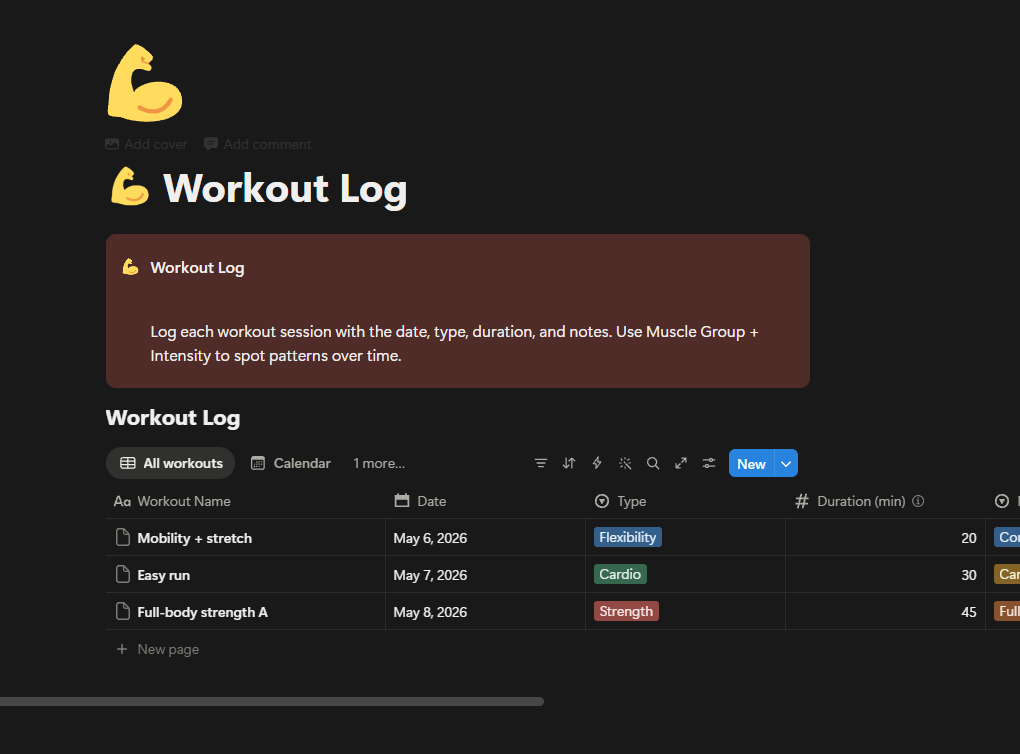Click the page icon beside Easy run
1020x754 pixels.
[122, 574]
